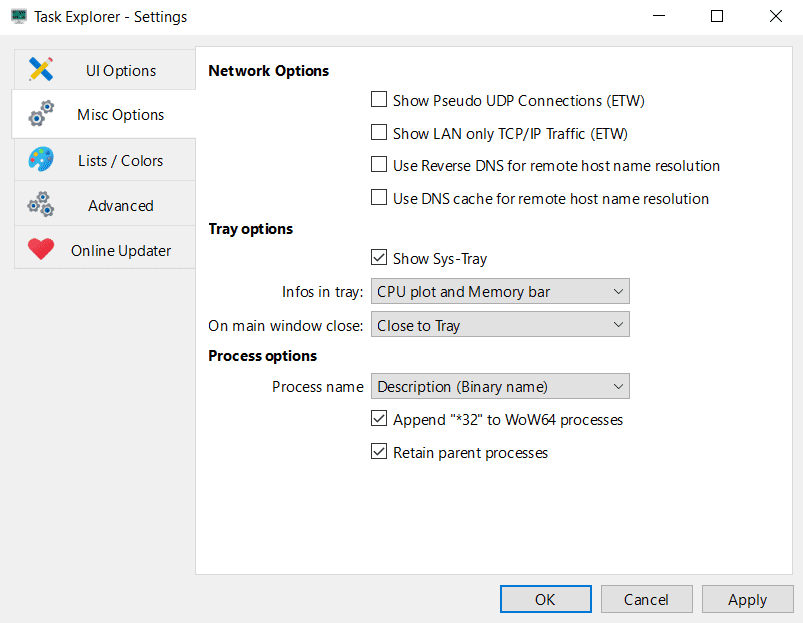803x623 pixels.
Task: Expand the On main window close dropdown
Action: click(x=500, y=325)
